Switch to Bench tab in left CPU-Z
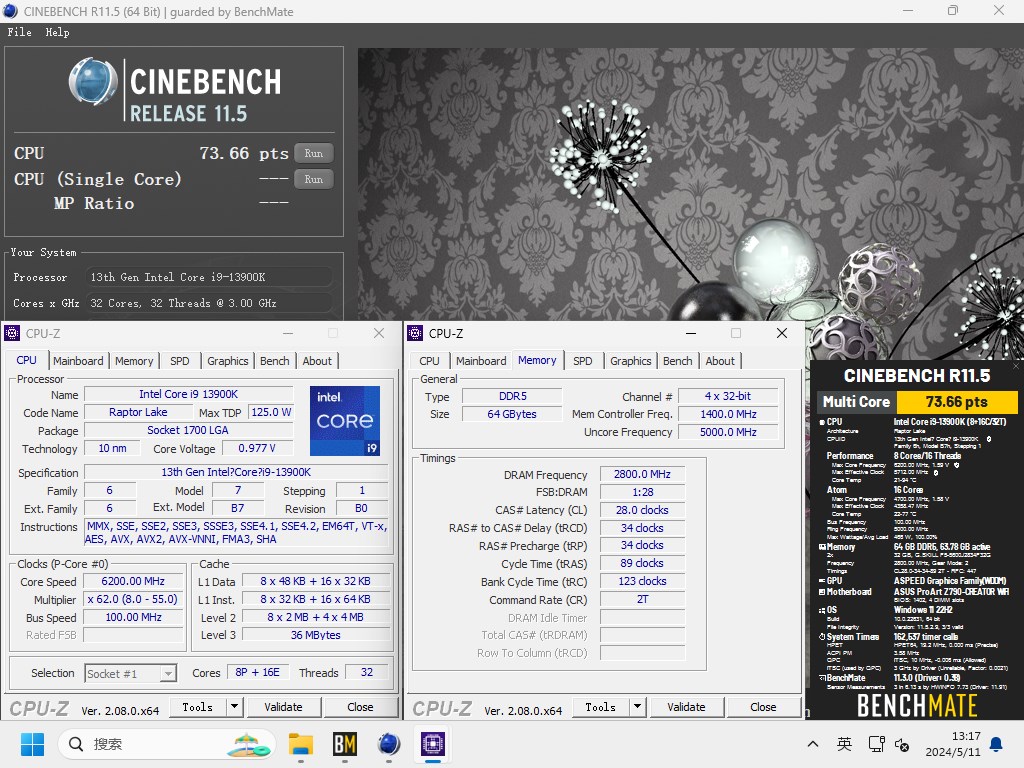This screenshot has width=1024, height=768. [274, 361]
